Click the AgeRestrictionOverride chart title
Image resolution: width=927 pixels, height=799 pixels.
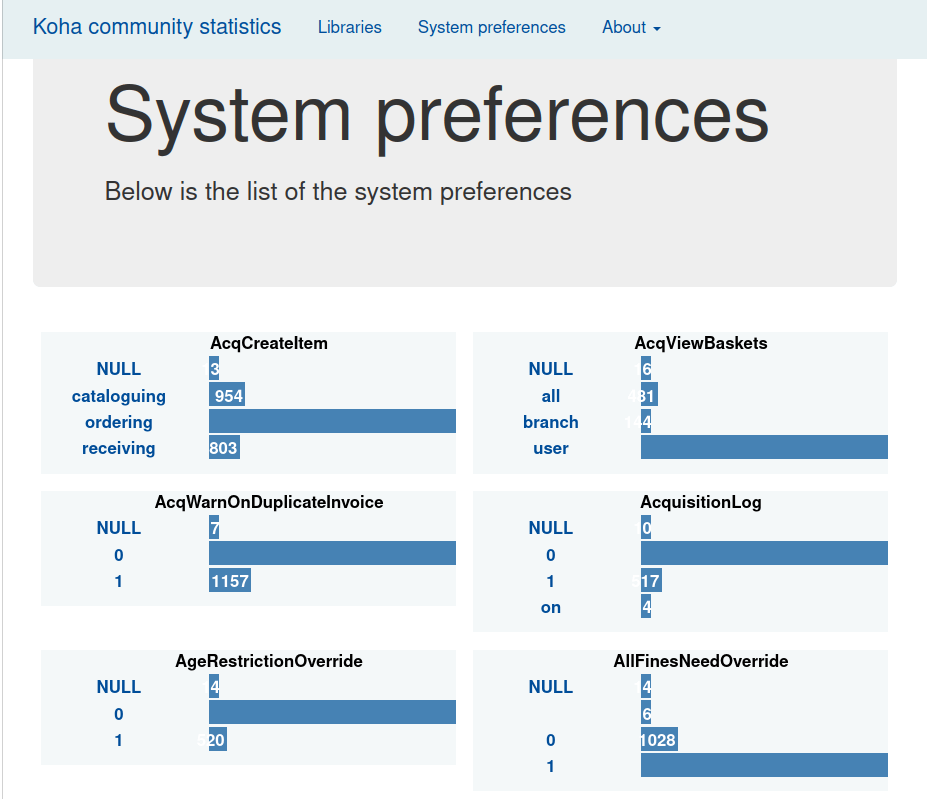[269, 661]
